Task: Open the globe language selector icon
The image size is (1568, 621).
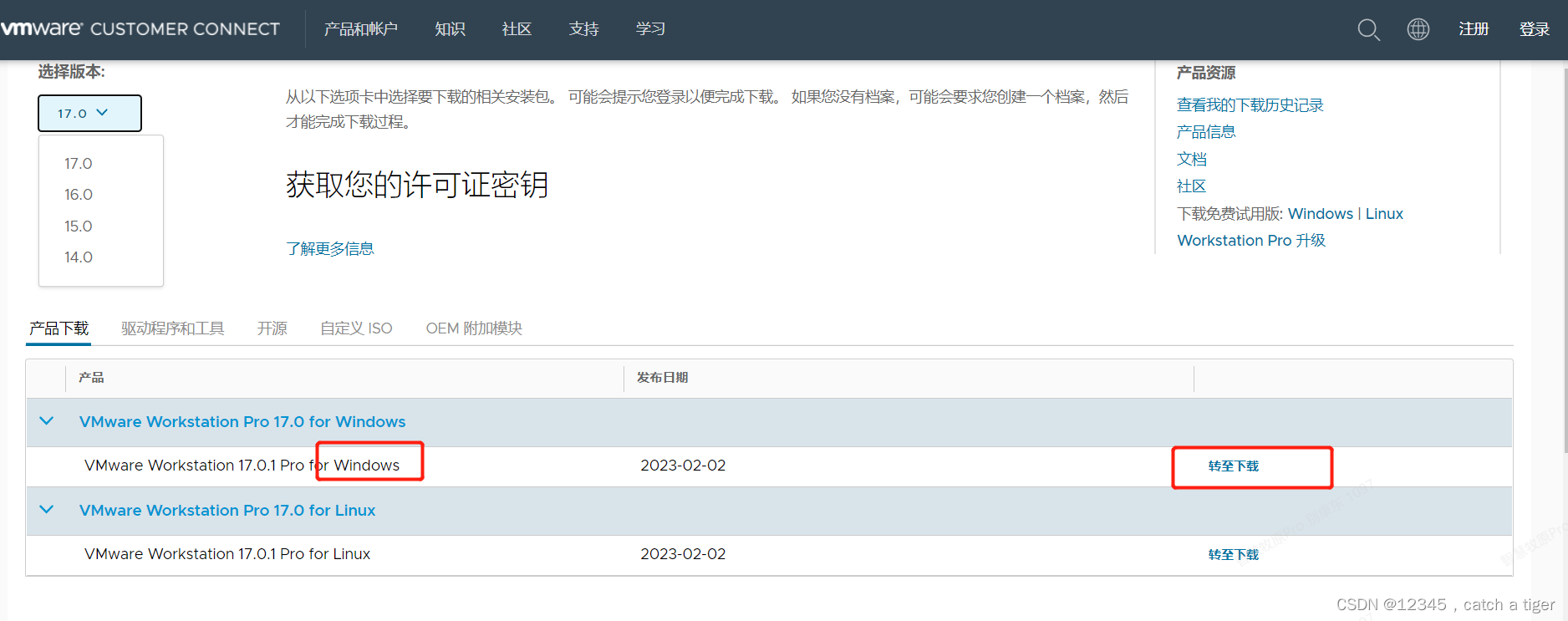Action: tap(1418, 29)
